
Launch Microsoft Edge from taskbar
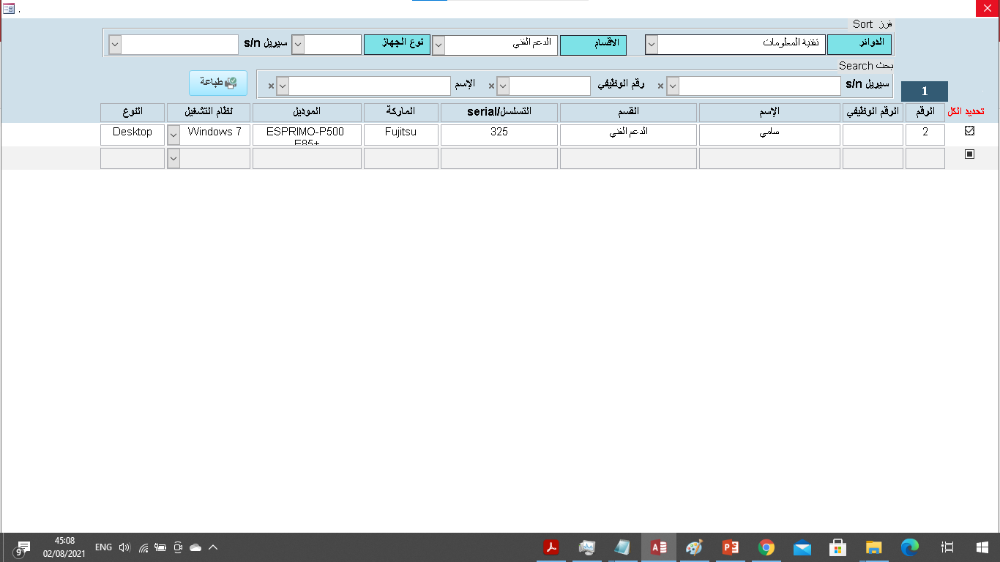coord(910,547)
